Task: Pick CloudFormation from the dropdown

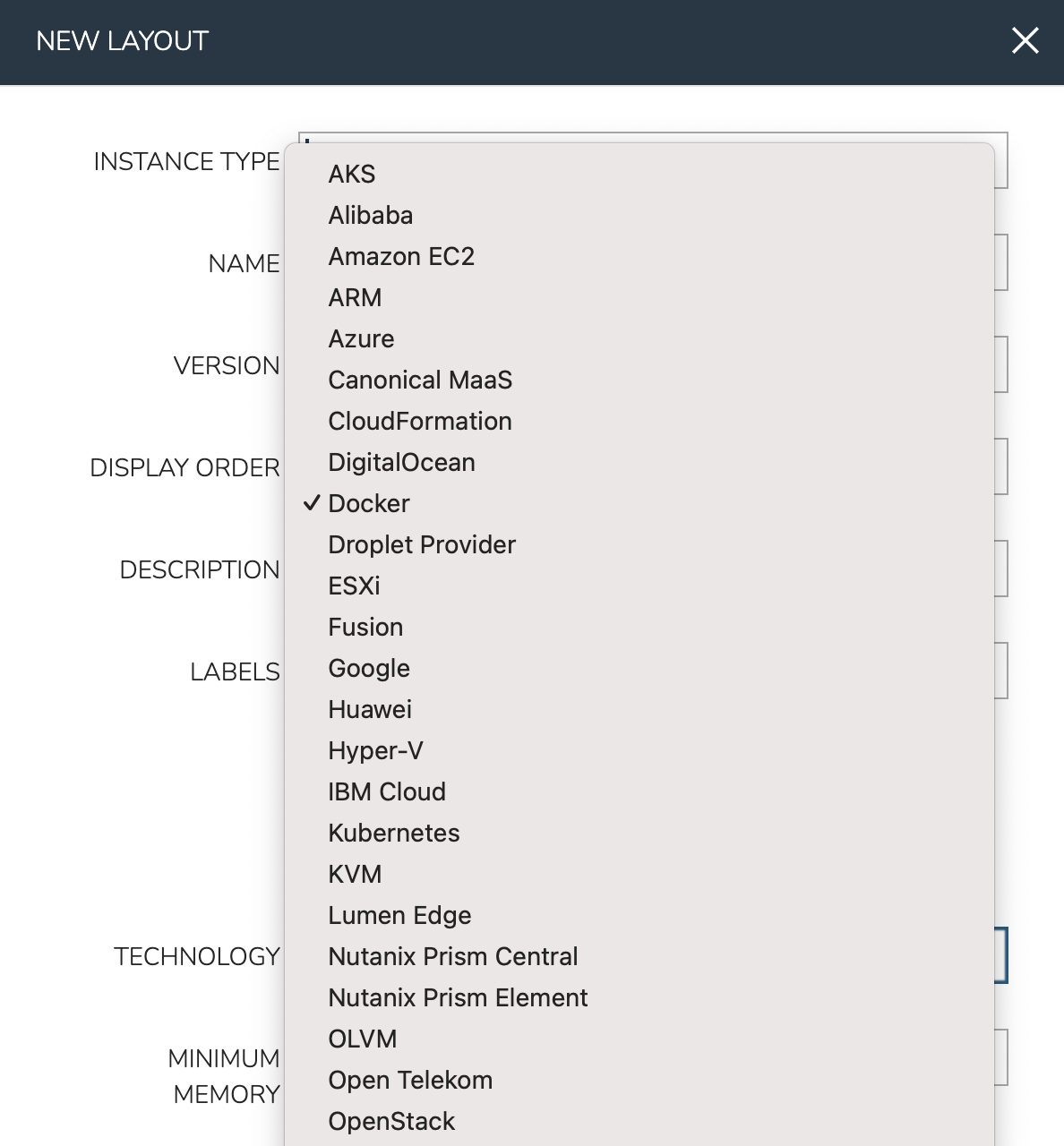Action: [420, 421]
